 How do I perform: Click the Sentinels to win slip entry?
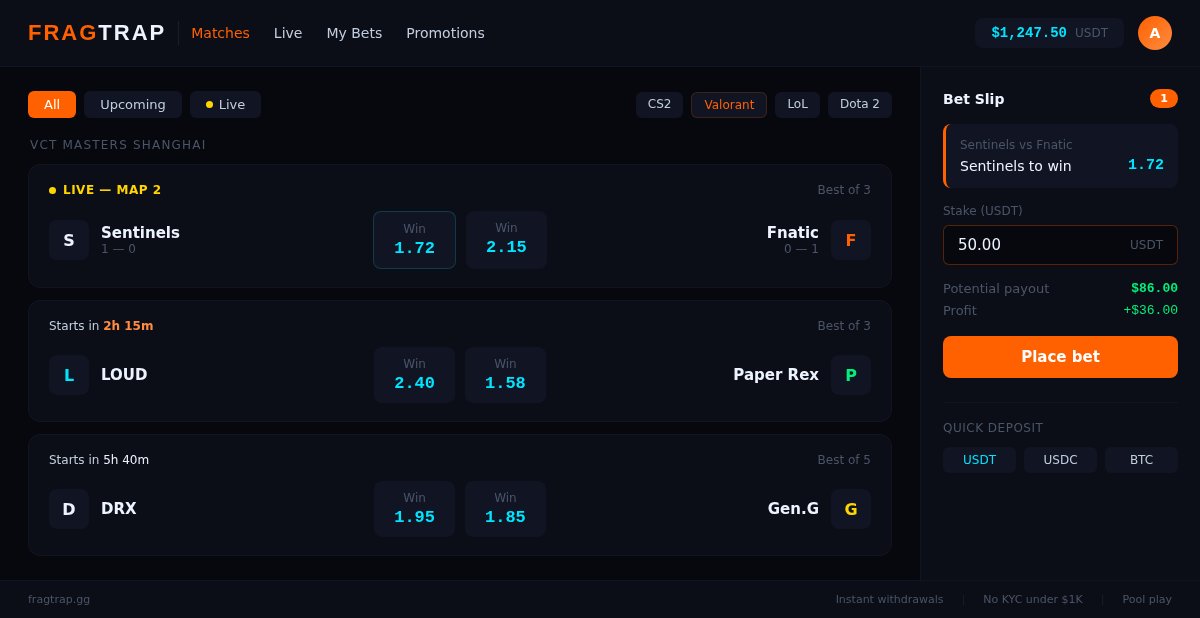(x=1060, y=156)
